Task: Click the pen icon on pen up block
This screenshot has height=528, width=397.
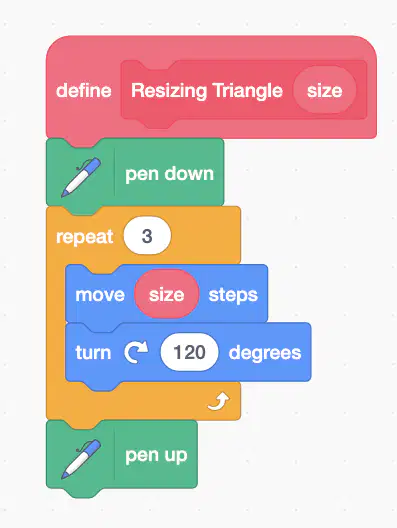Action: coord(81,459)
